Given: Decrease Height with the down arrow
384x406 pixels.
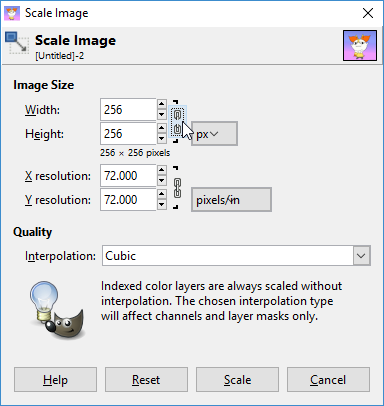Looking at the screenshot, I should [162, 138].
